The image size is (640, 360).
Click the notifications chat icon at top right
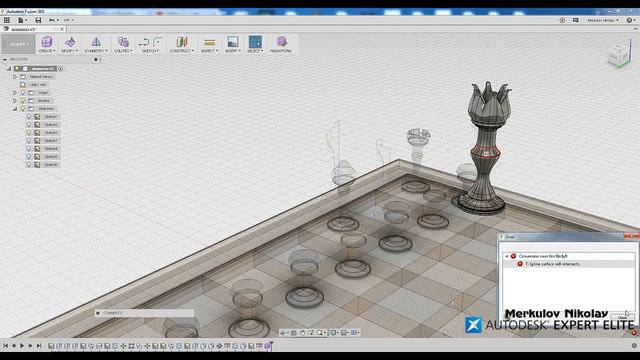[576, 20]
